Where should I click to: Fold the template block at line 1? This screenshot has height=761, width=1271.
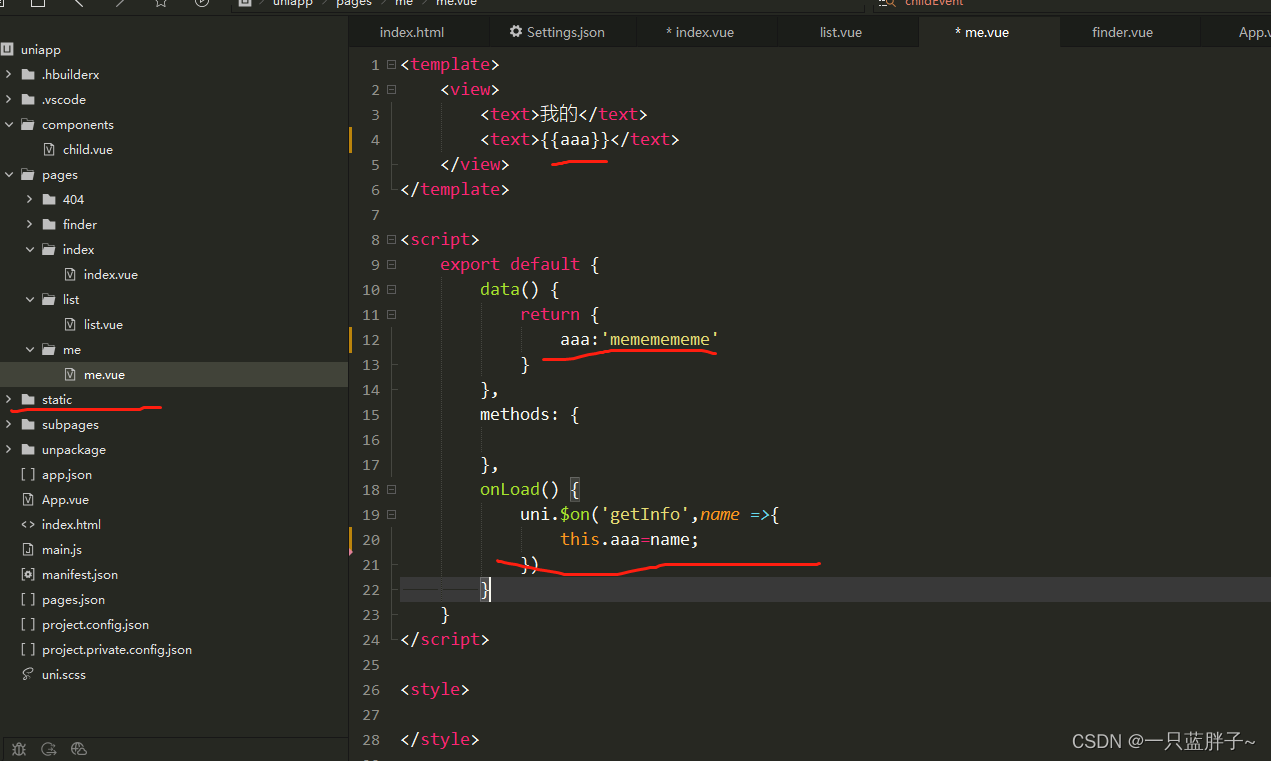(x=391, y=65)
